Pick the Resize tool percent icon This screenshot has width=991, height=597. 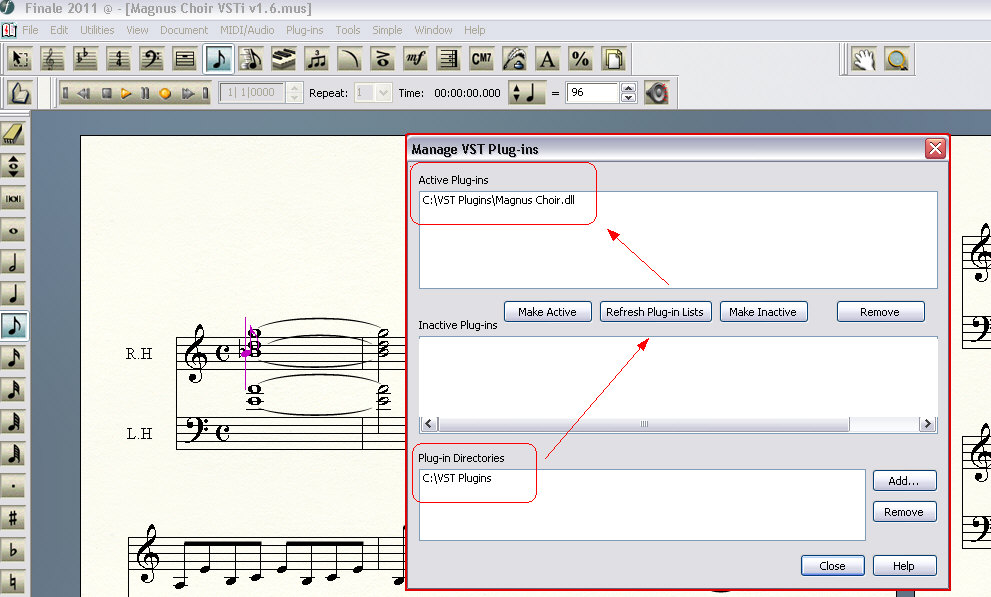tap(580, 59)
